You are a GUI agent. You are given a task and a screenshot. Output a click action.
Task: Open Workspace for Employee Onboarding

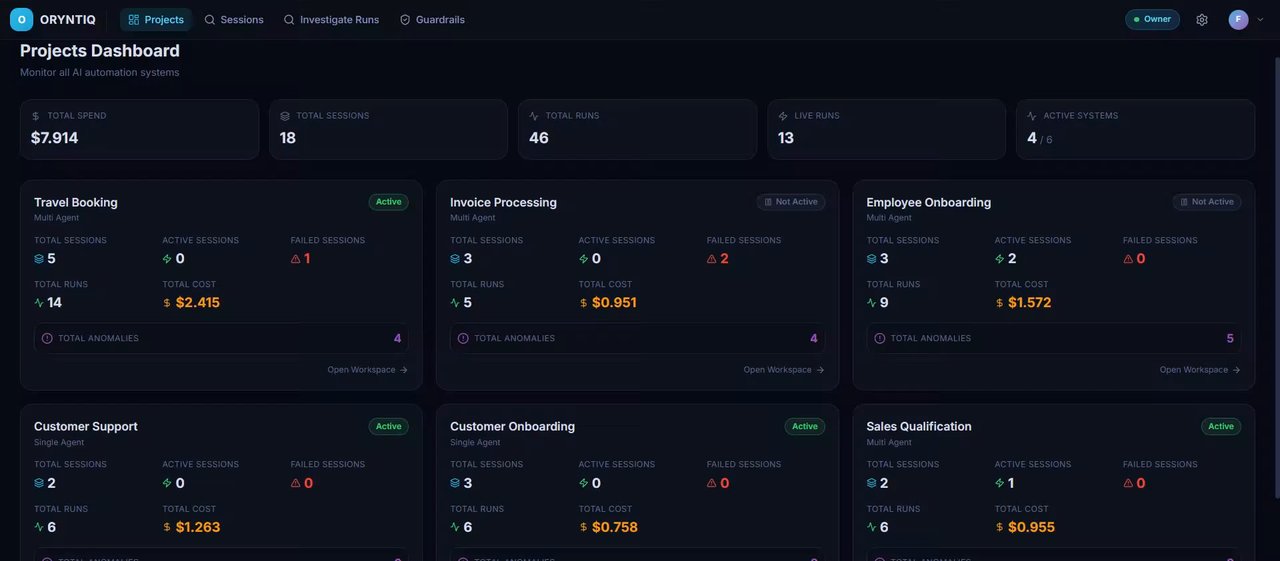1200,370
